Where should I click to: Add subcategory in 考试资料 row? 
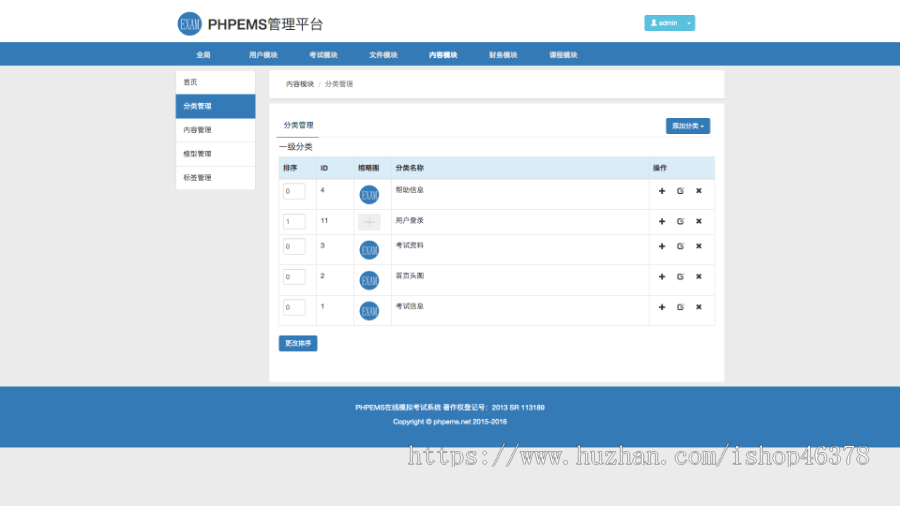[662, 246]
